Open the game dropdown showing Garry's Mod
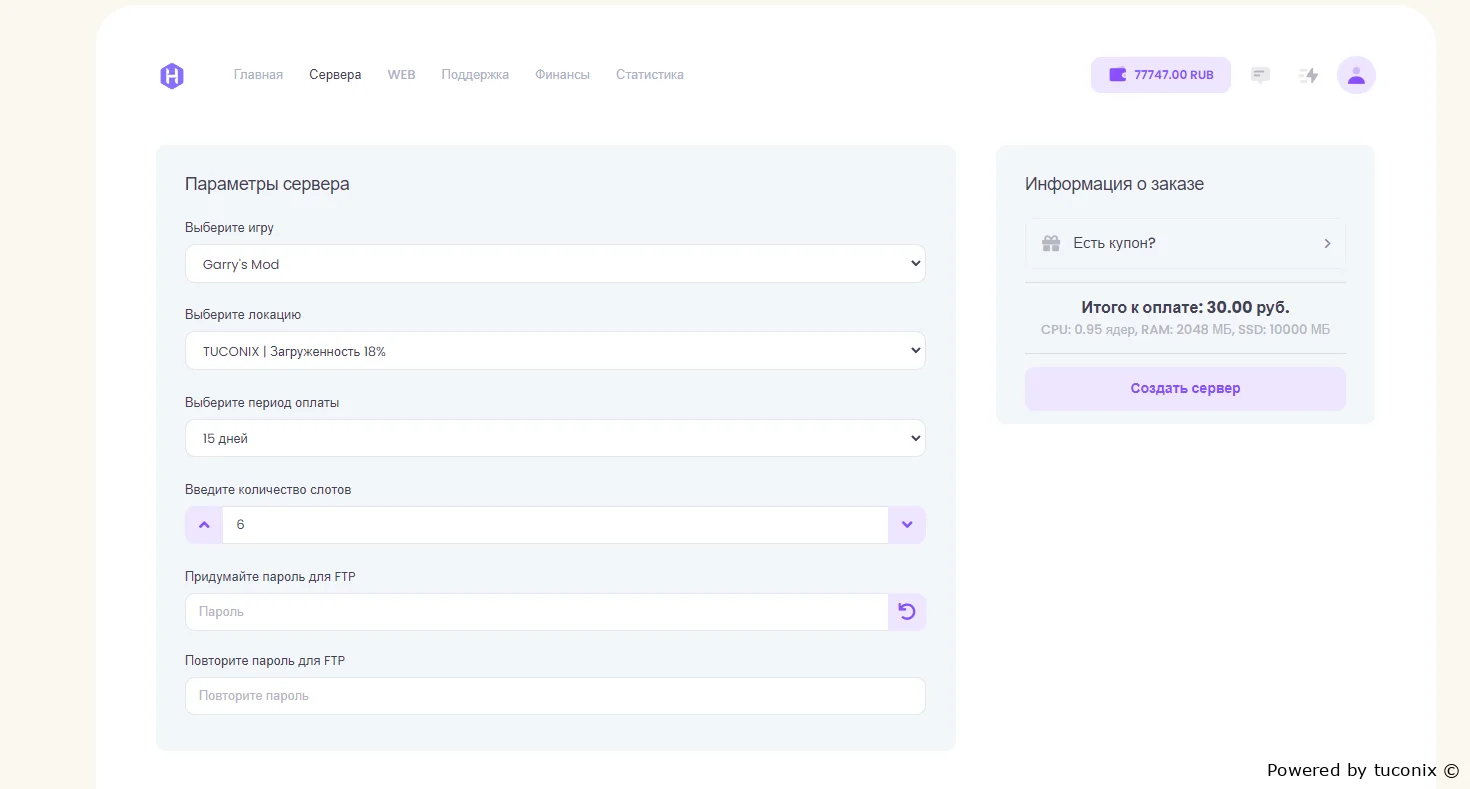The width and height of the screenshot is (1470, 789). click(555, 264)
